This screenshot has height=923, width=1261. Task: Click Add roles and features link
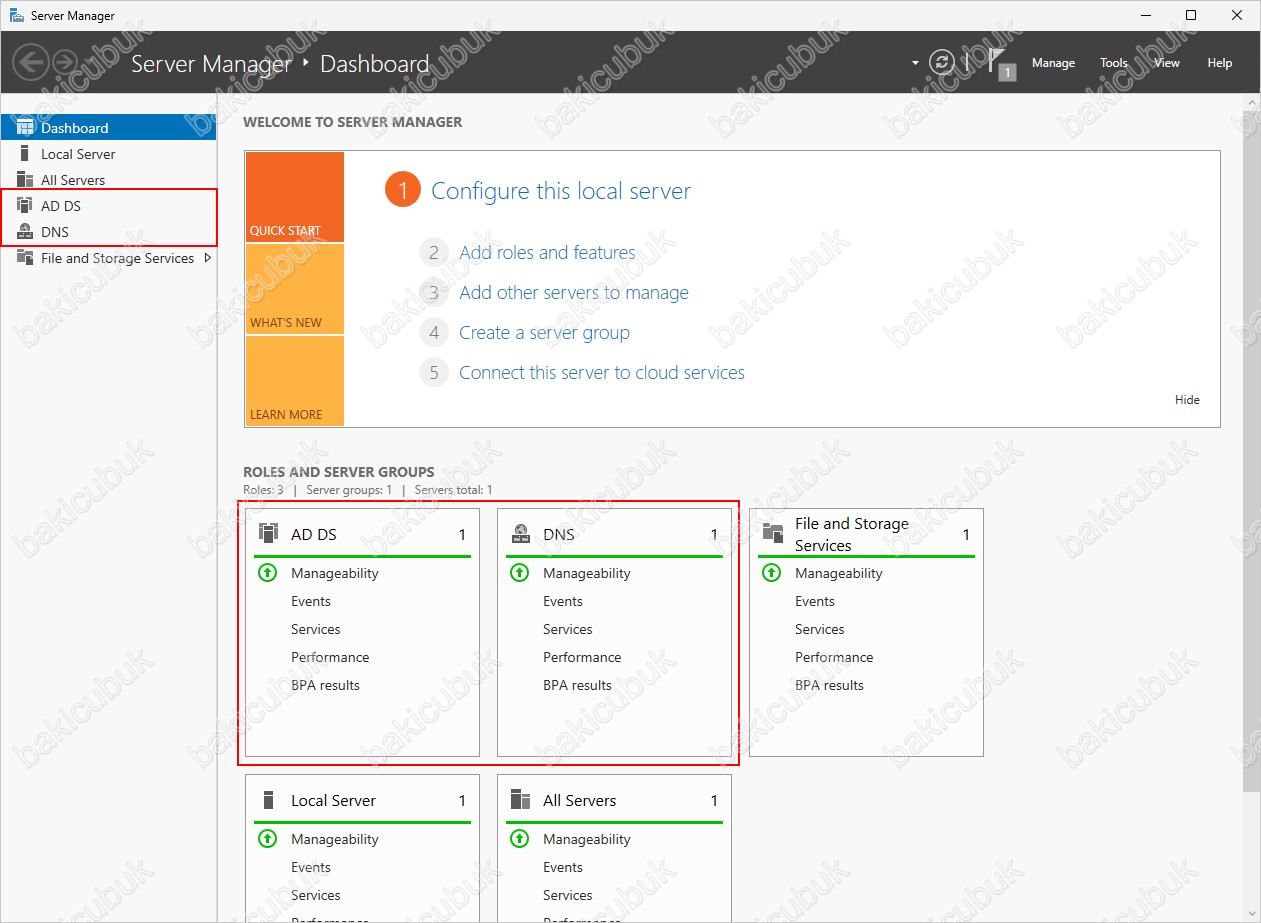click(x=547, y=253)
